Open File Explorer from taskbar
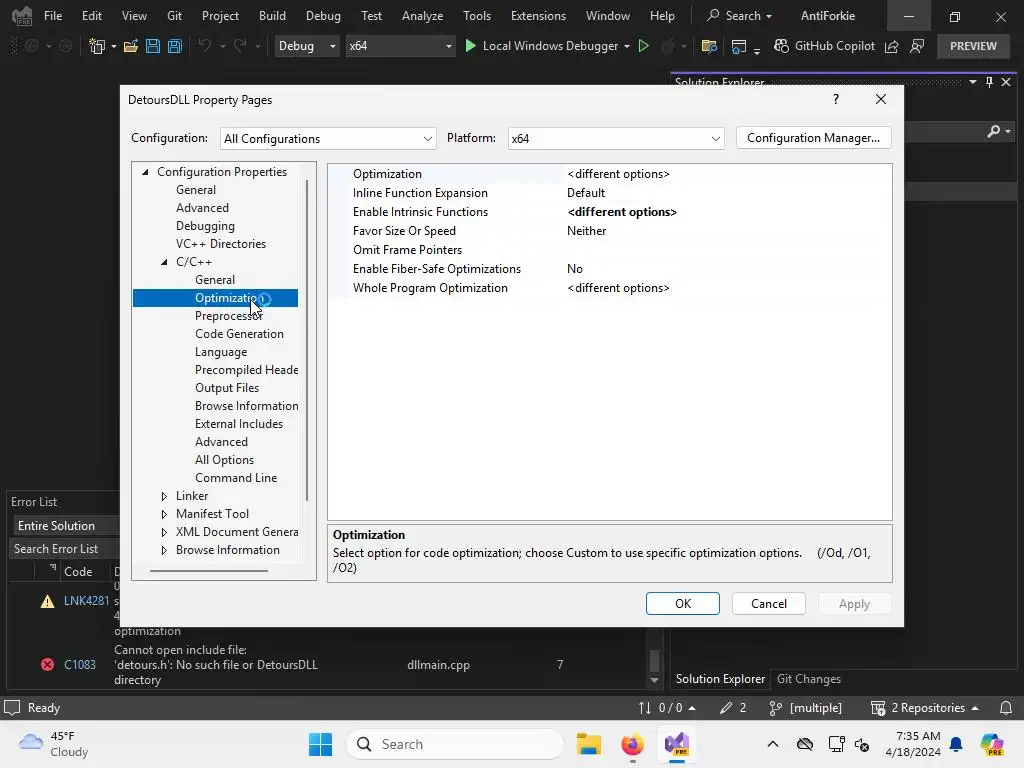 [588, 744]
